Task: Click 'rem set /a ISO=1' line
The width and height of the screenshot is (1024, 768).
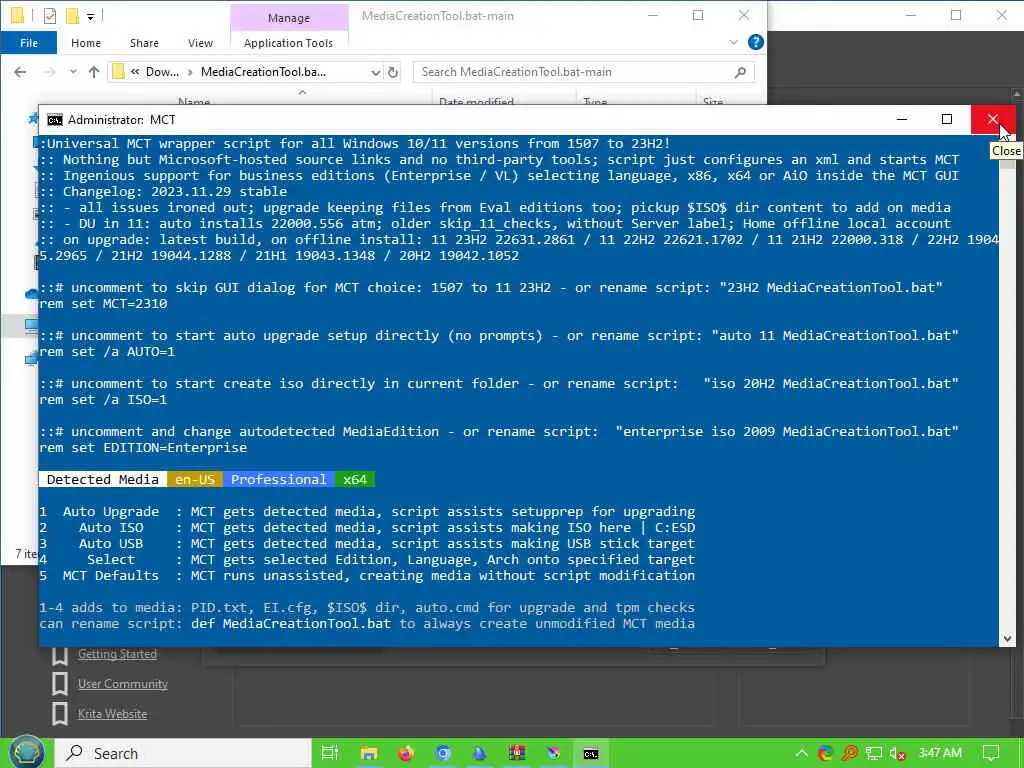Action: [x=103, y=400]
